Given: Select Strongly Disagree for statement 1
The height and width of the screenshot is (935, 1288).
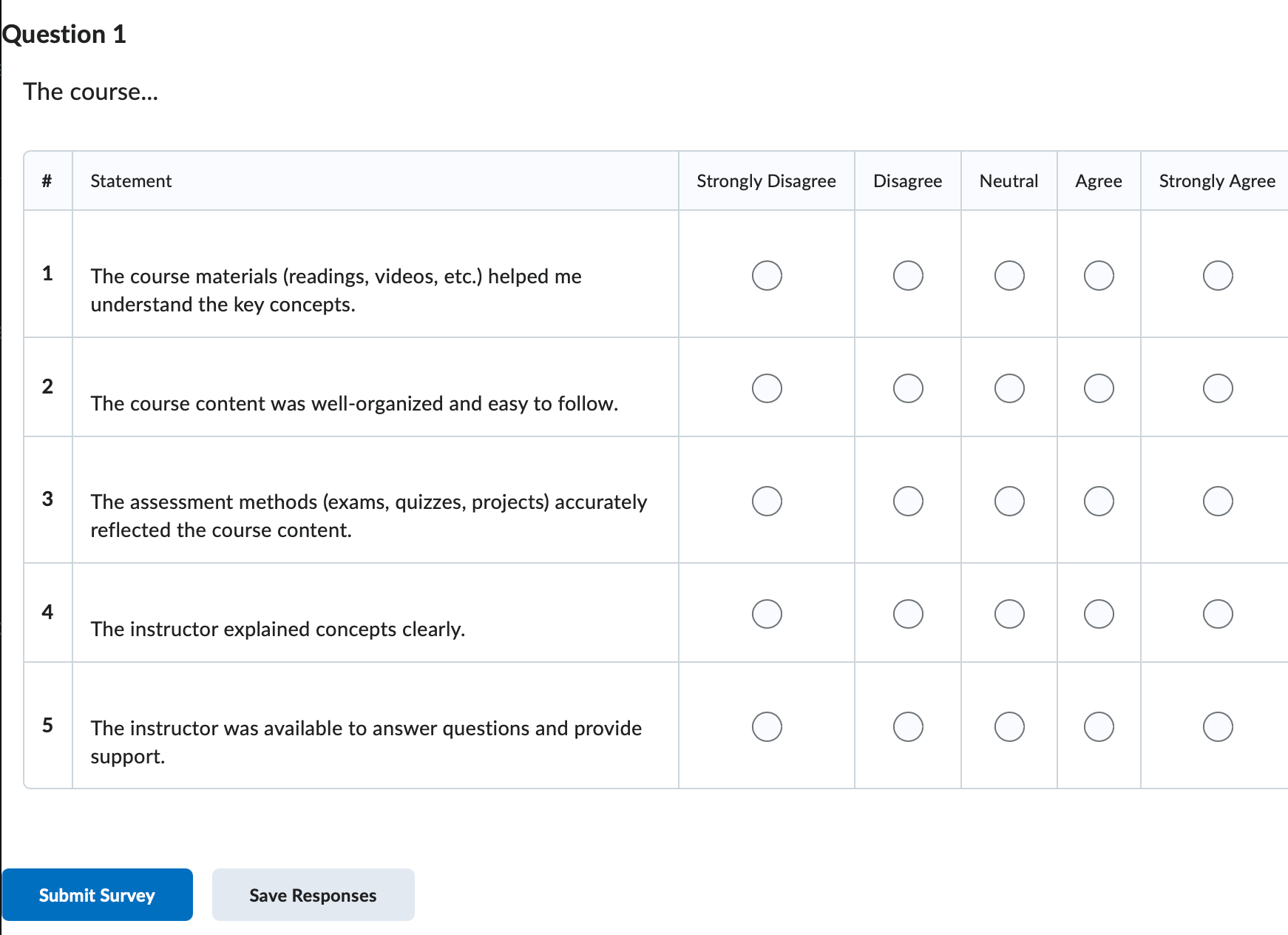Looking at the screenshot, I should pyautogui.click(x=766, y=276).
